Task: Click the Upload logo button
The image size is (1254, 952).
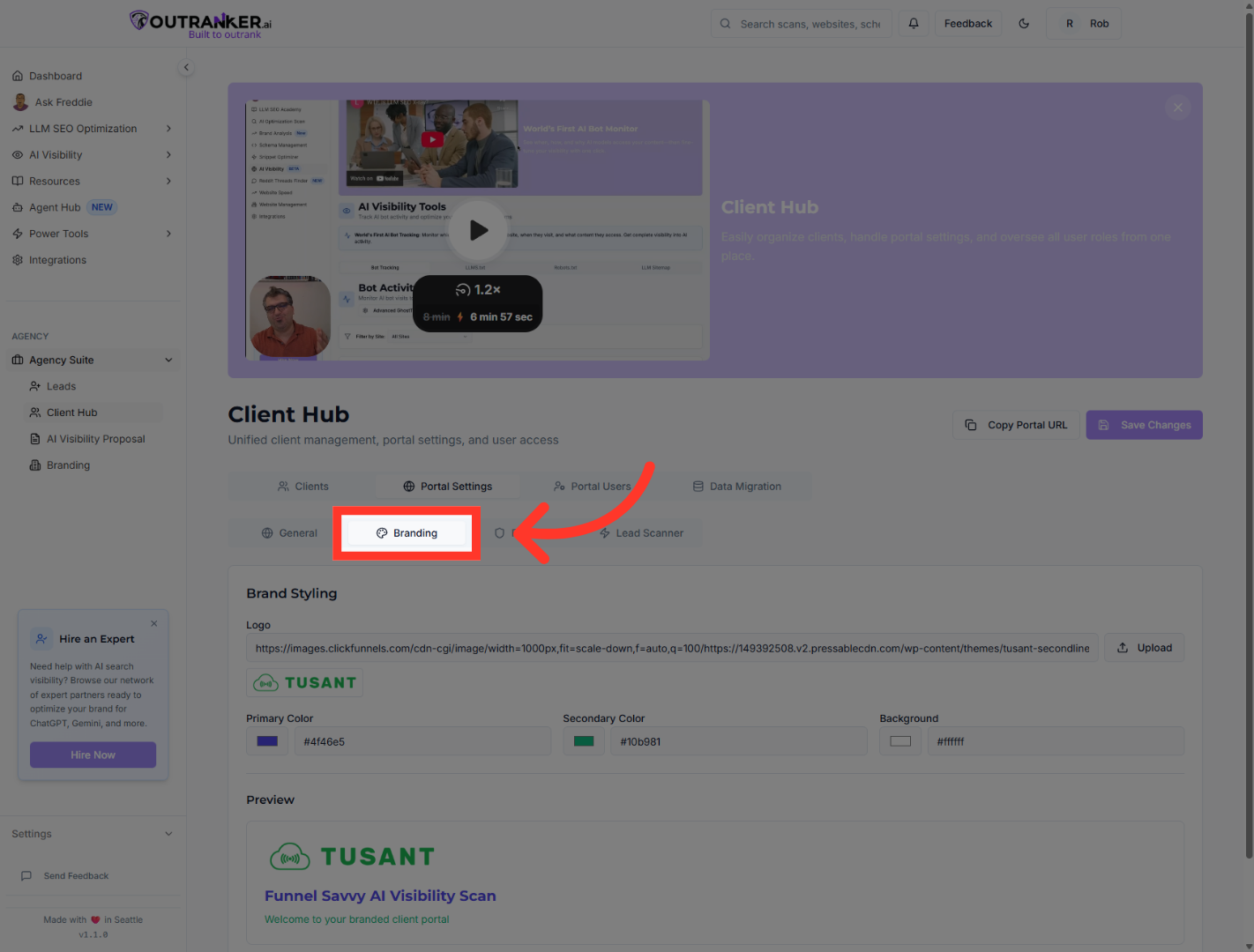Action: coord(1145,648)
